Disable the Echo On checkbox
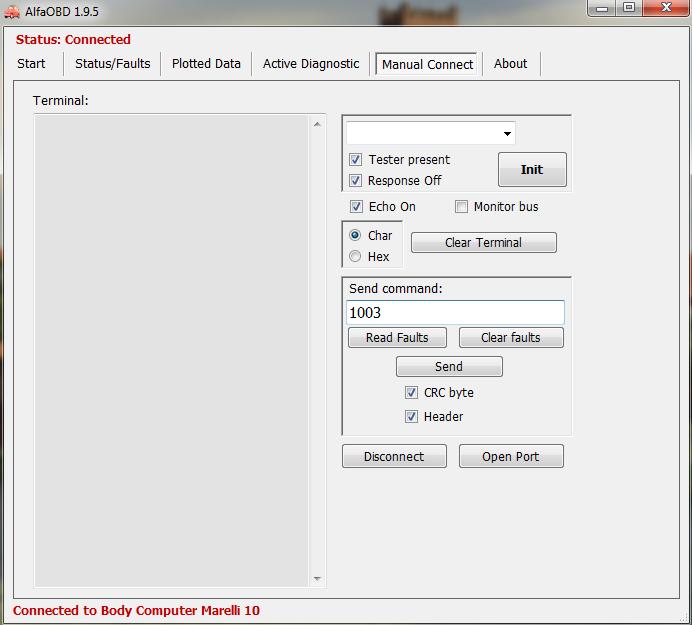 [x=356, y=207]
